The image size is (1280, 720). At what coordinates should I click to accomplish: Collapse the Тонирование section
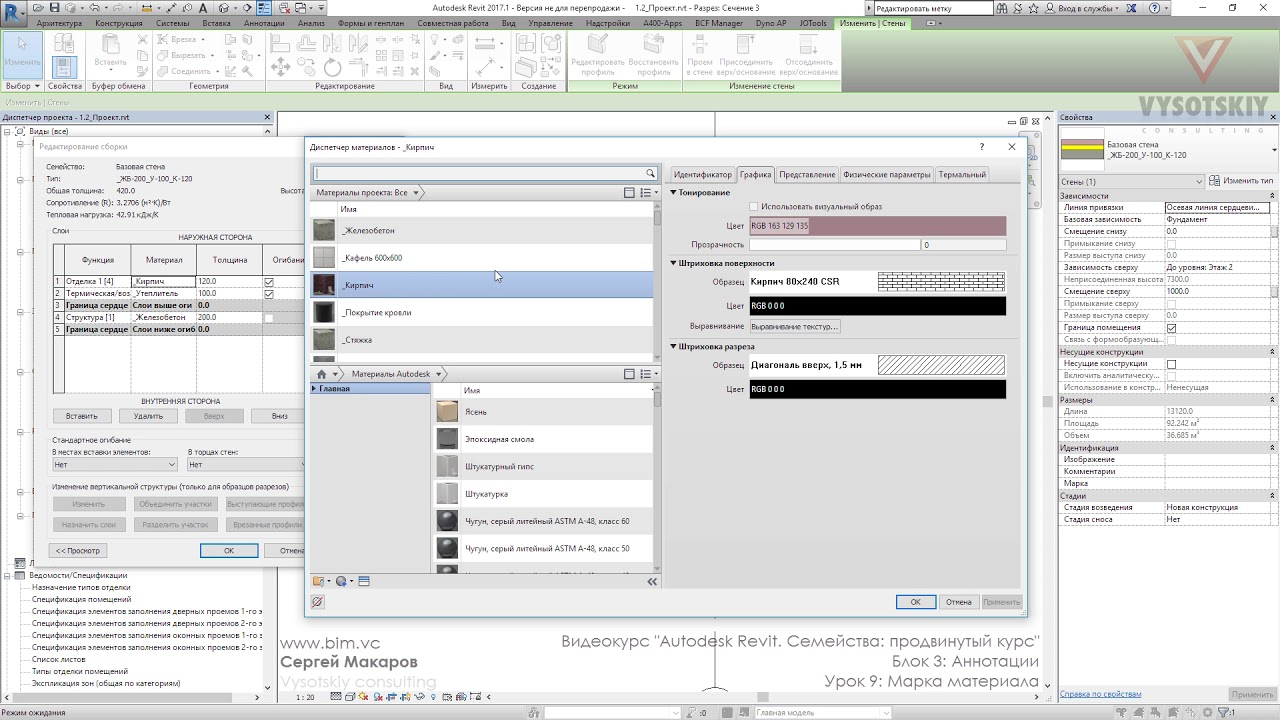[674, 192]
